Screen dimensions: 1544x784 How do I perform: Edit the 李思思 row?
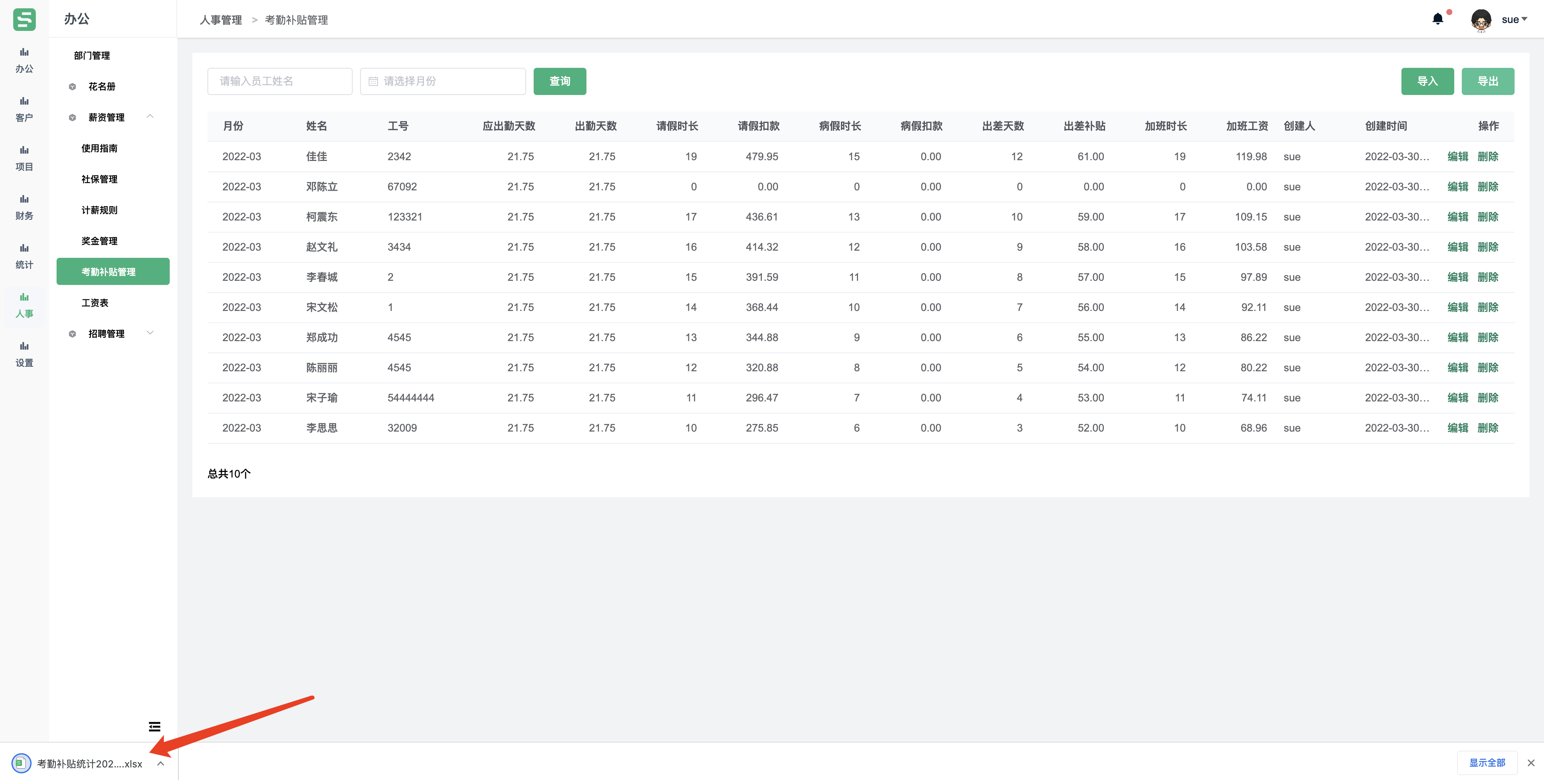coord(1457,428)
